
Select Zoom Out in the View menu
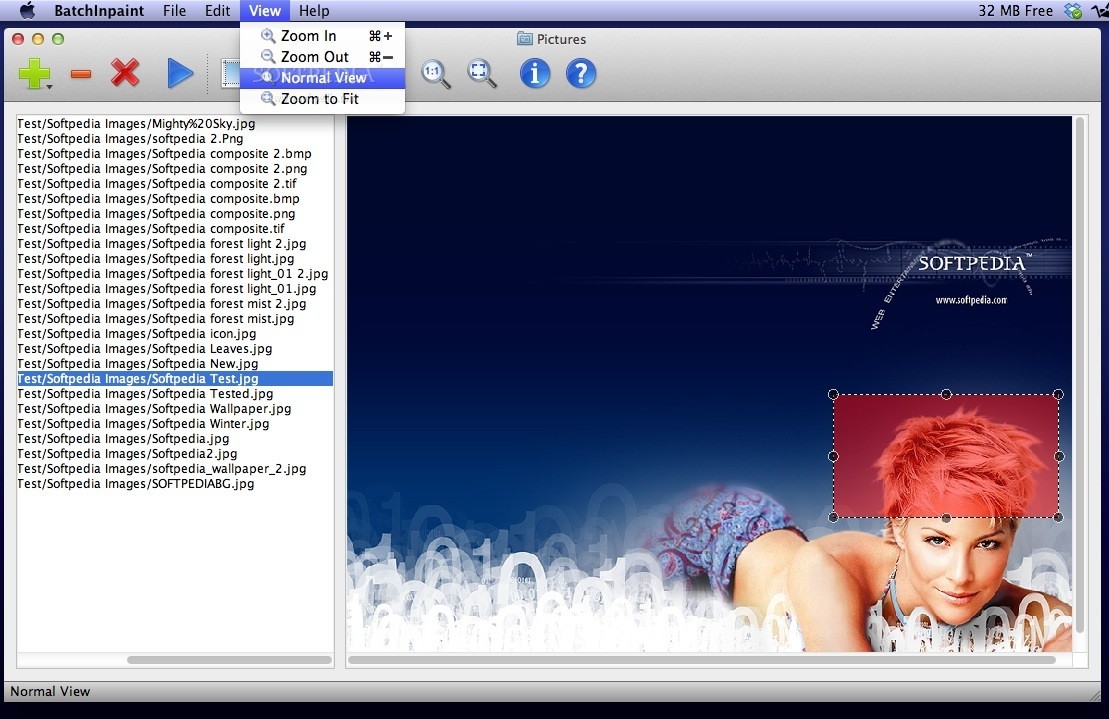click(x=314, y=57)
